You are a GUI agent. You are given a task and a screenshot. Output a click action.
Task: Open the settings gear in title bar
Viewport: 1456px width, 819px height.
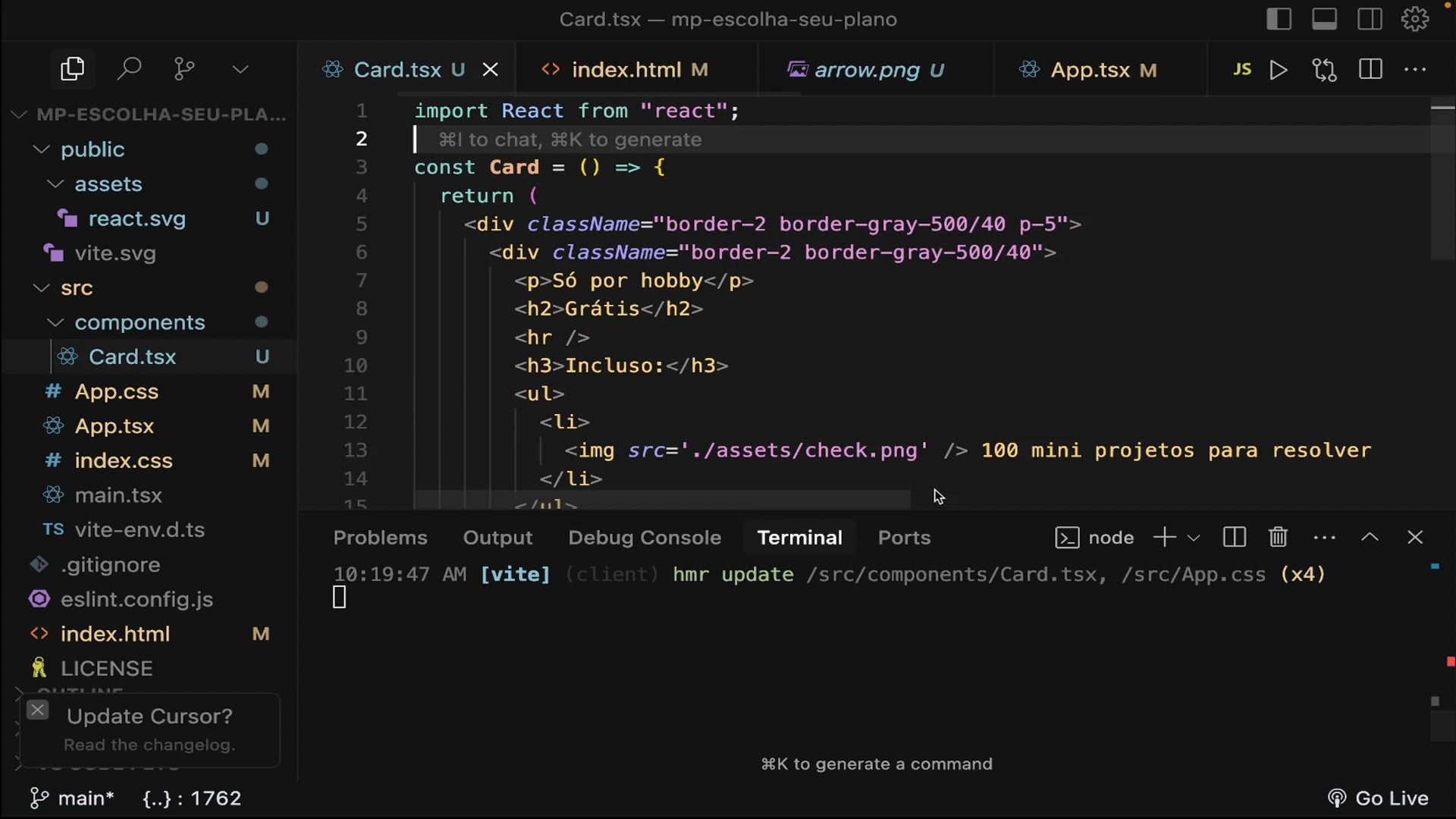(1415, 19)
